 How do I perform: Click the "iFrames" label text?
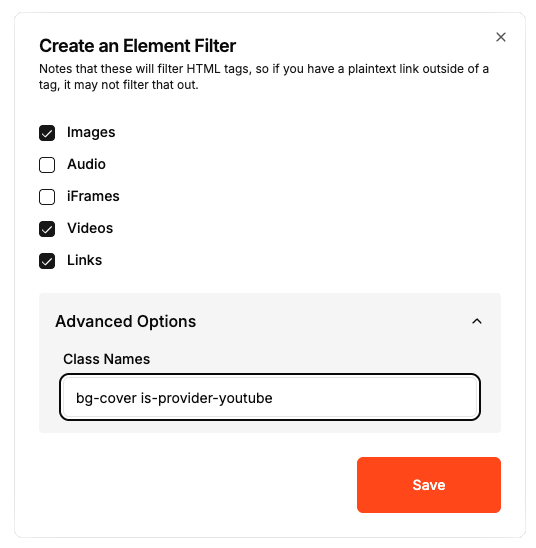pyautogui.click(x=93, y=196)
